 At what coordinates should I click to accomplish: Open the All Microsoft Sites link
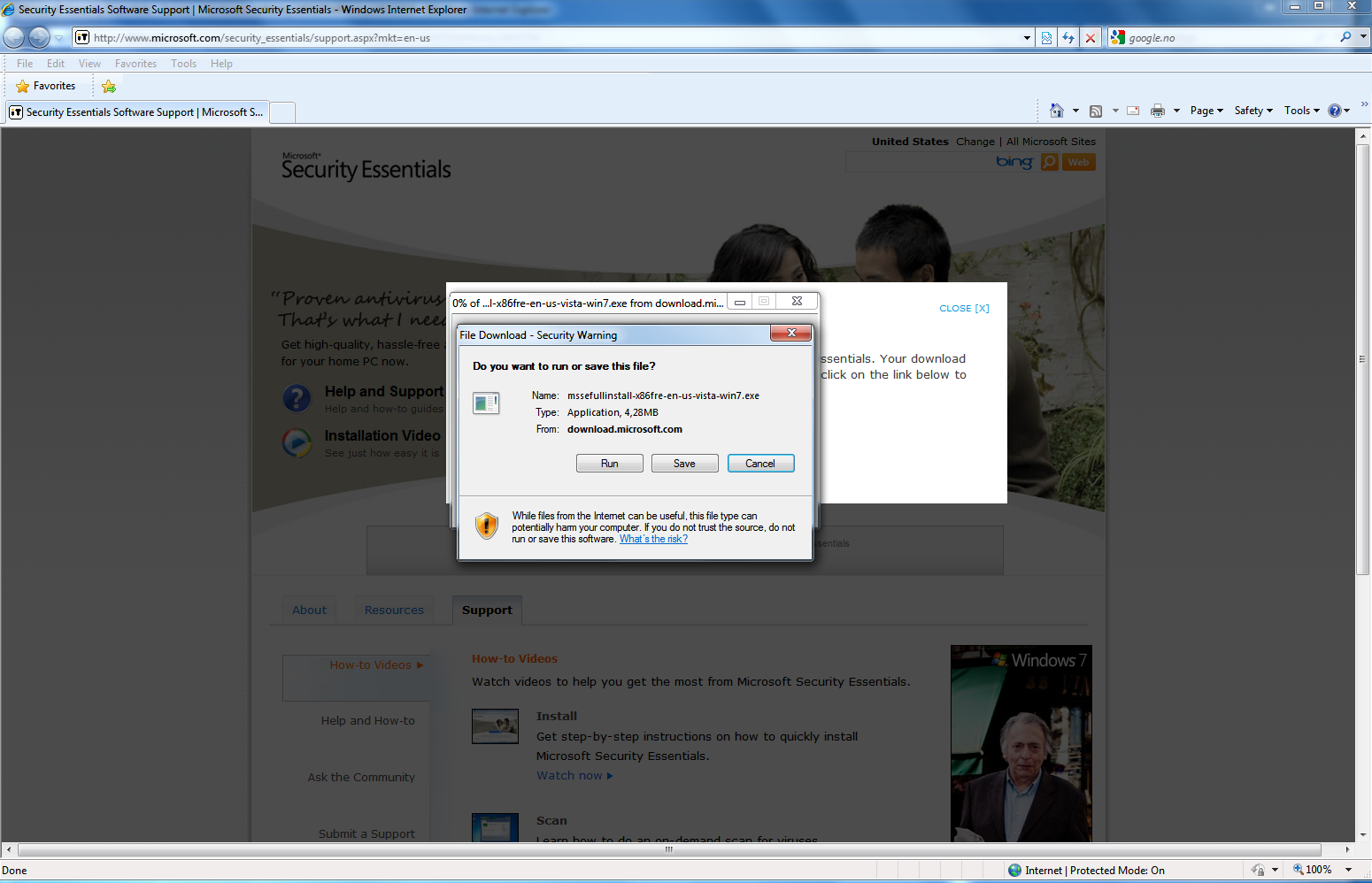(1051, 142)
